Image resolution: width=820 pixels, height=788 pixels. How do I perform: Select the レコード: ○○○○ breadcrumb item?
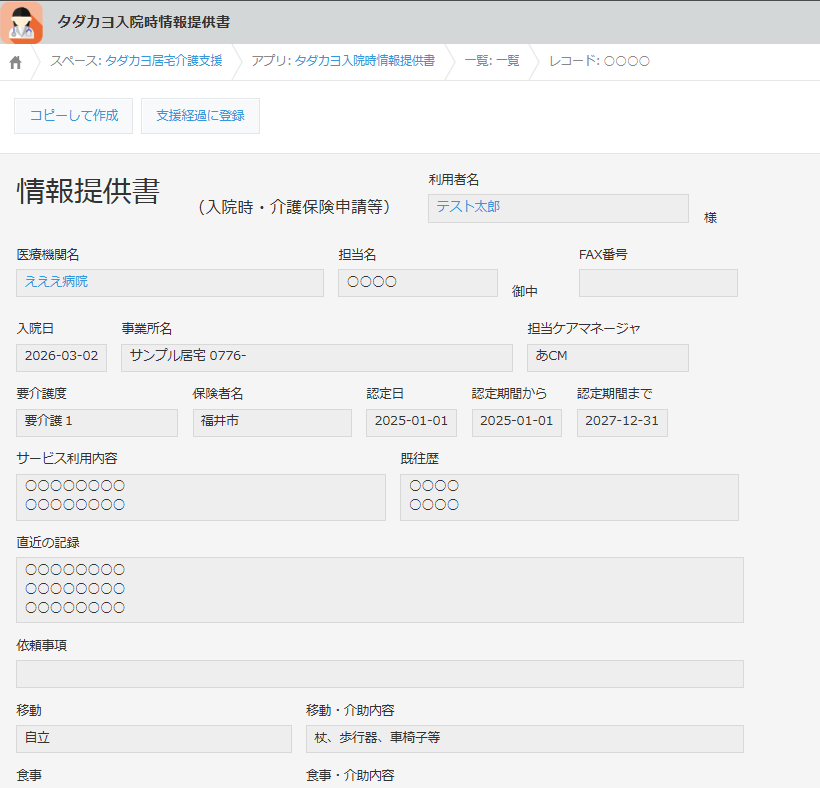(599, 61)
